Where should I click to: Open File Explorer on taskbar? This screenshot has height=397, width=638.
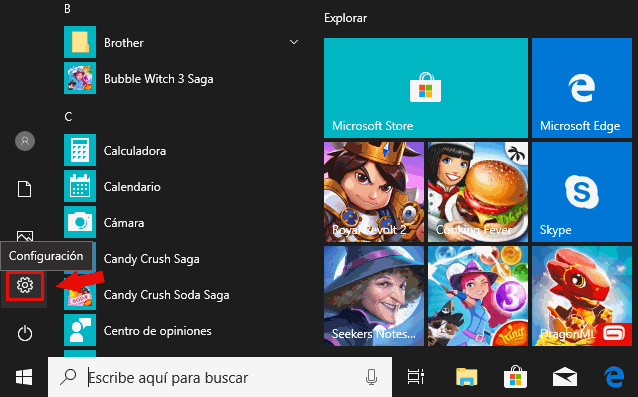pyautogui.click(x=466, y=377)
